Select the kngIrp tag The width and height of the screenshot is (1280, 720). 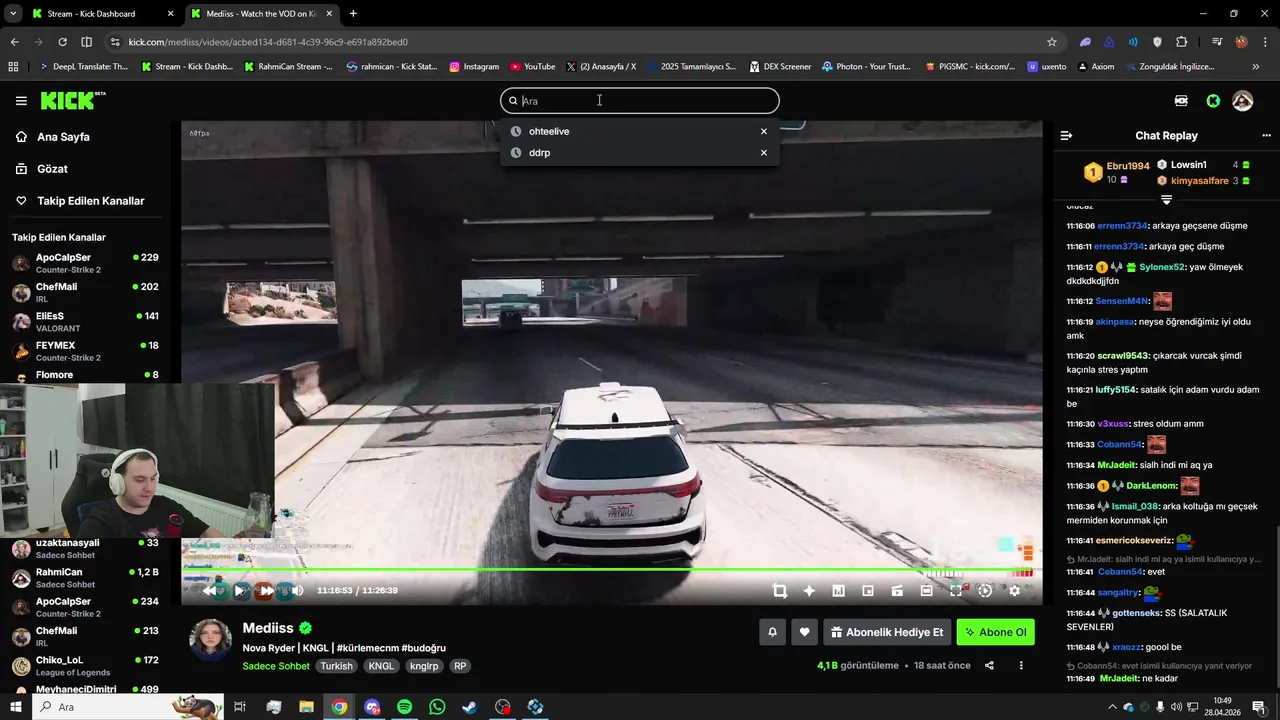click(x=424, y=666)
